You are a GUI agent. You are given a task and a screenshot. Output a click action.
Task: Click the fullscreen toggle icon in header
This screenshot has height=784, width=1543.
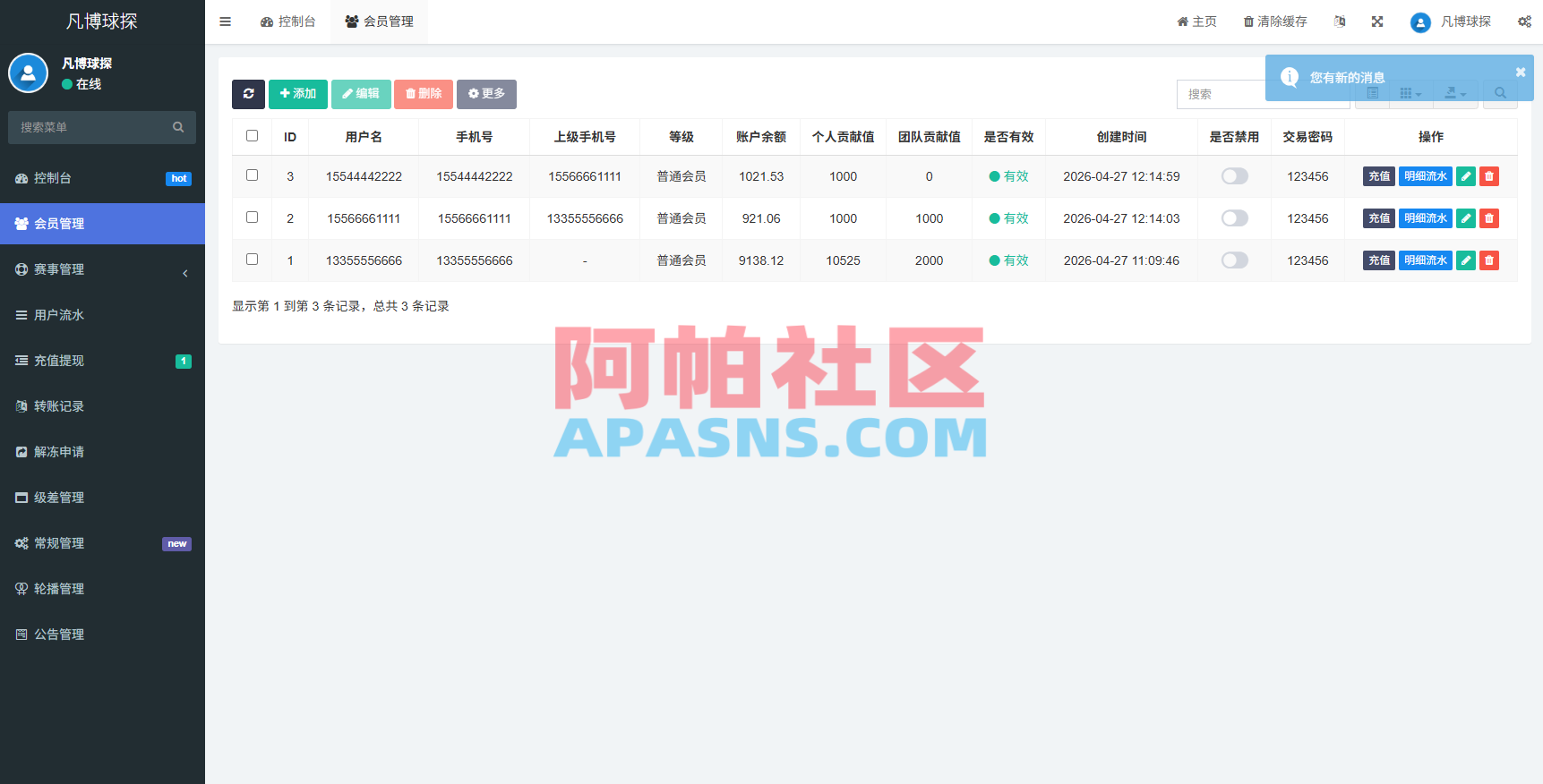1377,21
